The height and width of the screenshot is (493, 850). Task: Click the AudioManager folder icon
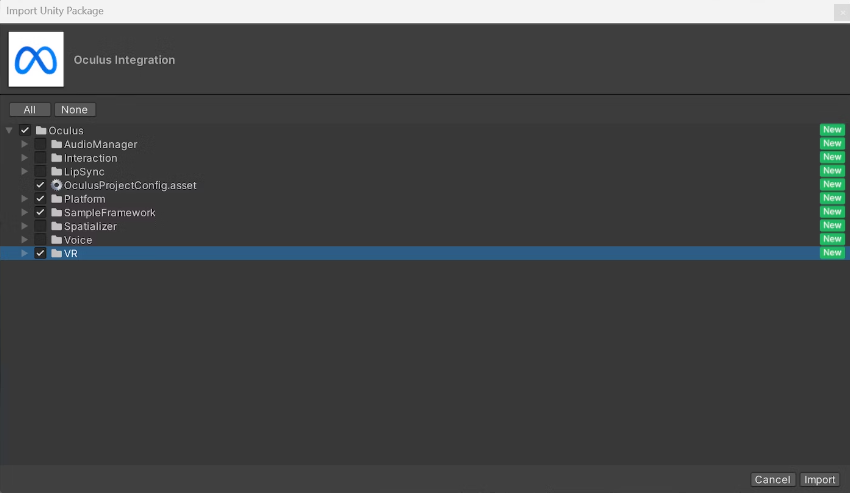point(56,144)
